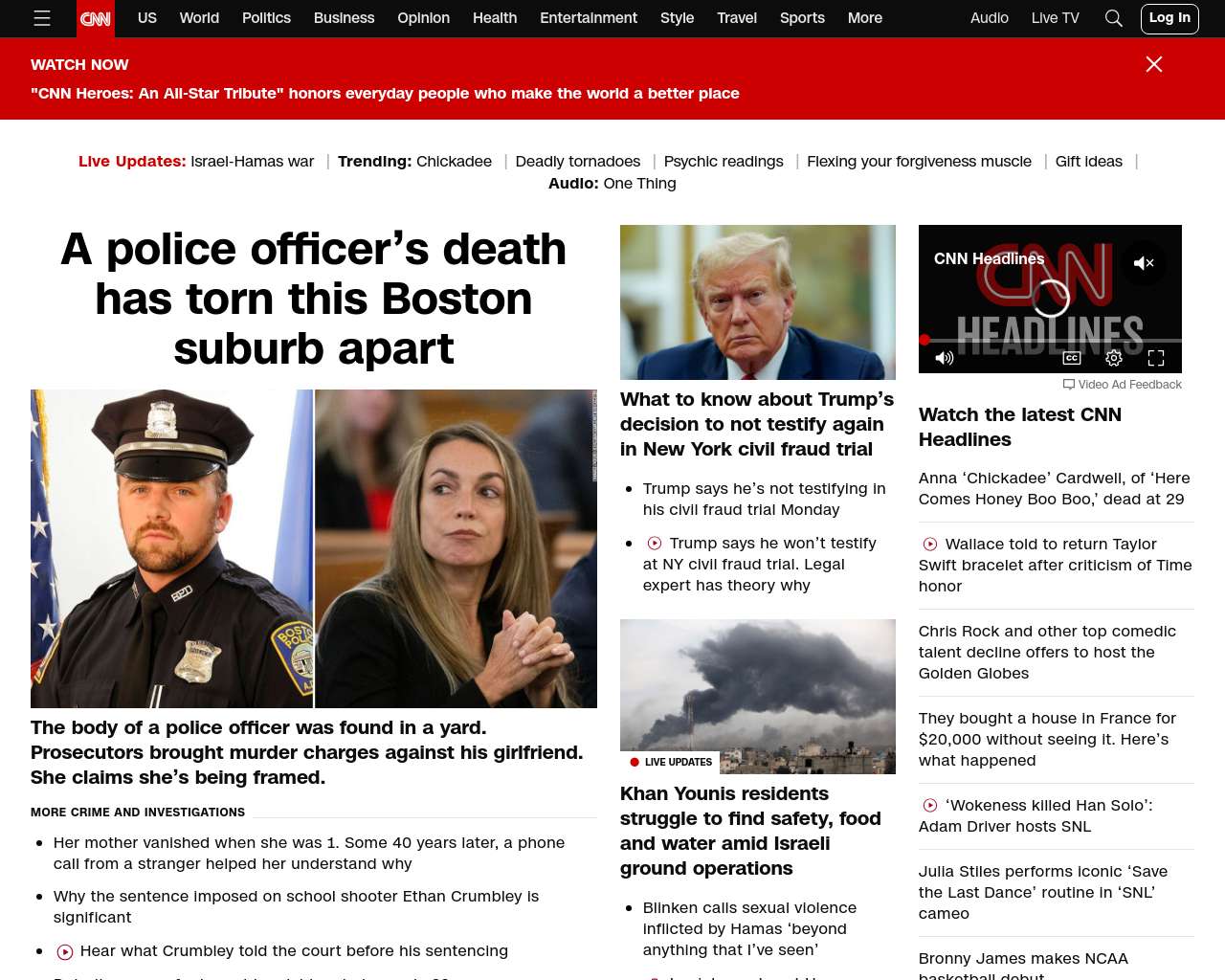This screenshot has width=1225, height=980.
Task: Open the Sports section
Action: coord(802,18)
